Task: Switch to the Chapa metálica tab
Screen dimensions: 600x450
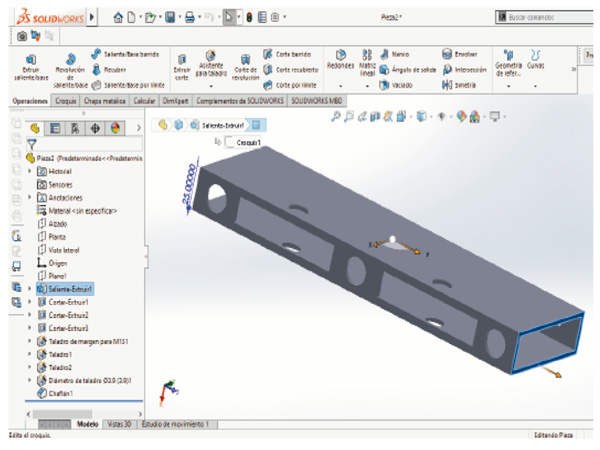Action: (104, 101)
